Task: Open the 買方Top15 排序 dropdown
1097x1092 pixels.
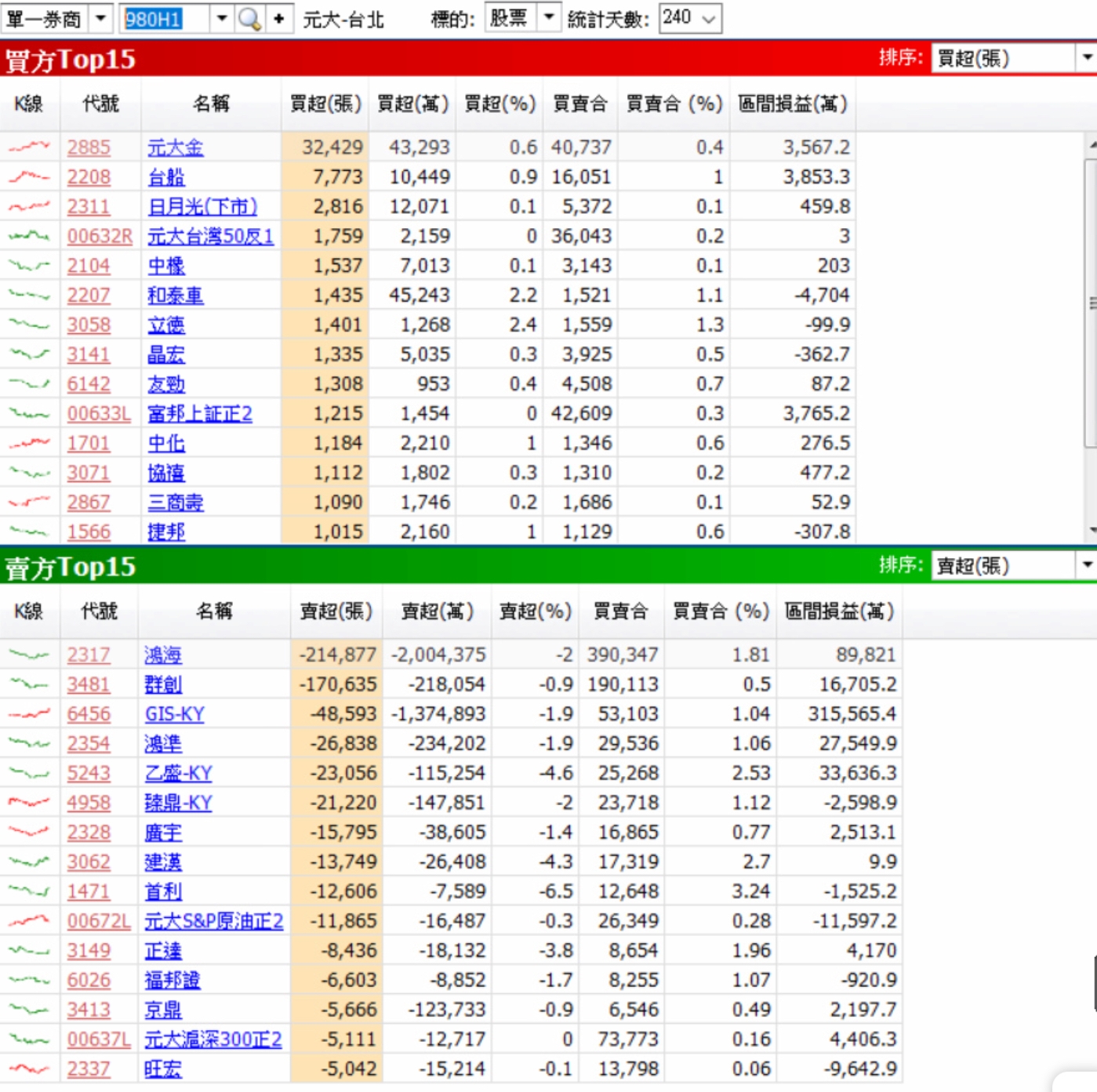Action: [x=1087, y=58]
